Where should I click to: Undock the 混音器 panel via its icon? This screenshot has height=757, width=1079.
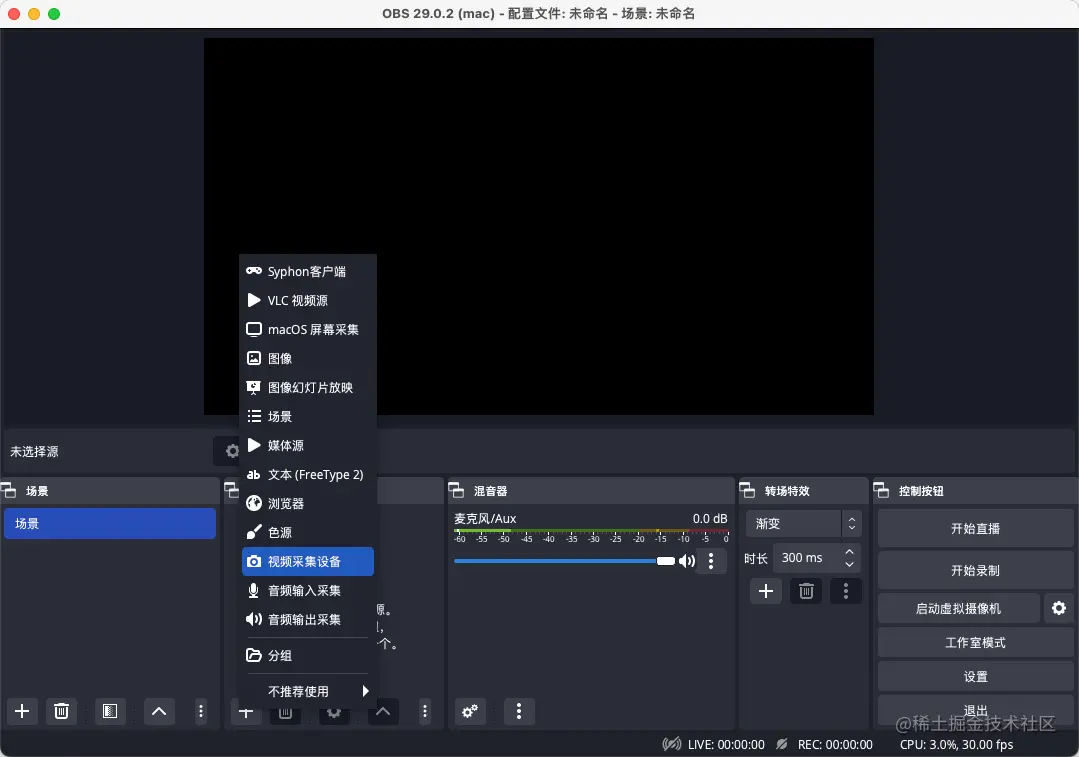pyautogui.click(x=456, y=491)
